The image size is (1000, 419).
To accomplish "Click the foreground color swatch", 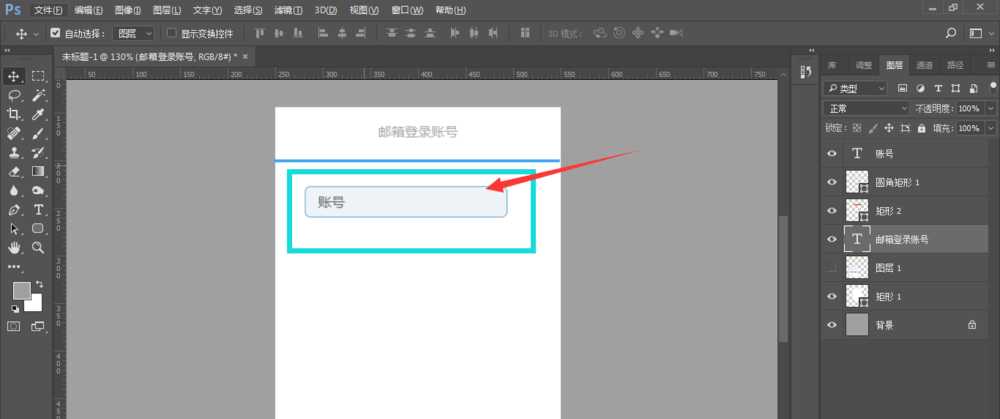I will click(x=20, y=290).
